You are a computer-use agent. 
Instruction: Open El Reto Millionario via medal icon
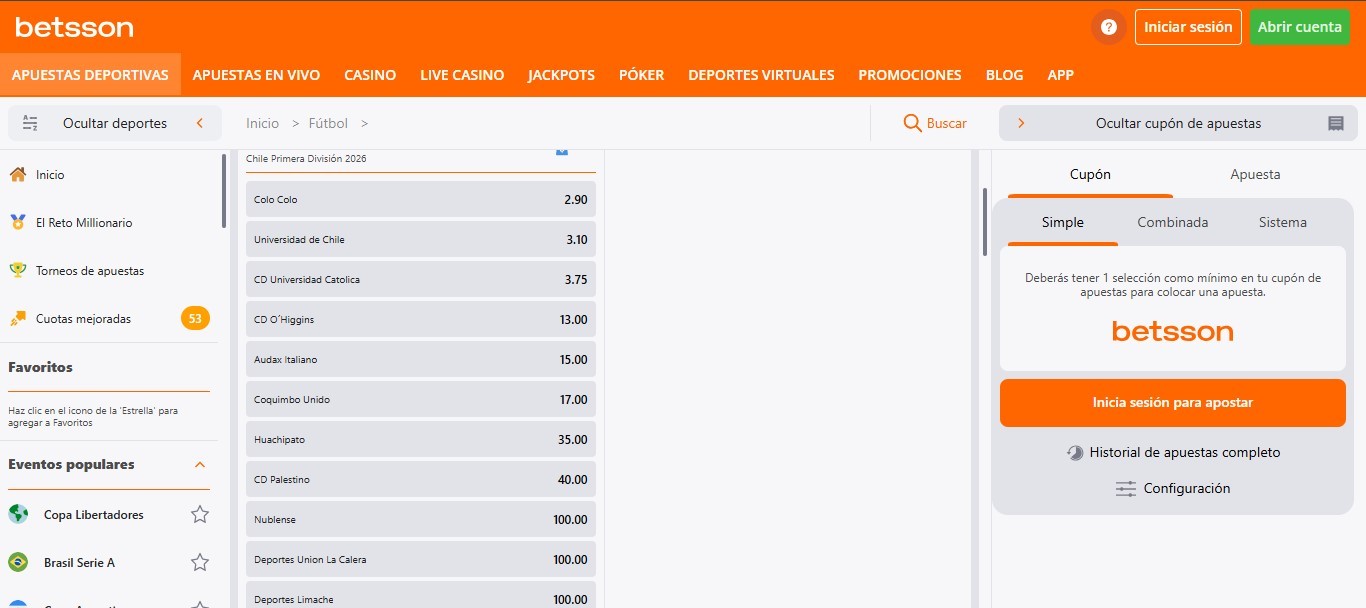point(20,222)
